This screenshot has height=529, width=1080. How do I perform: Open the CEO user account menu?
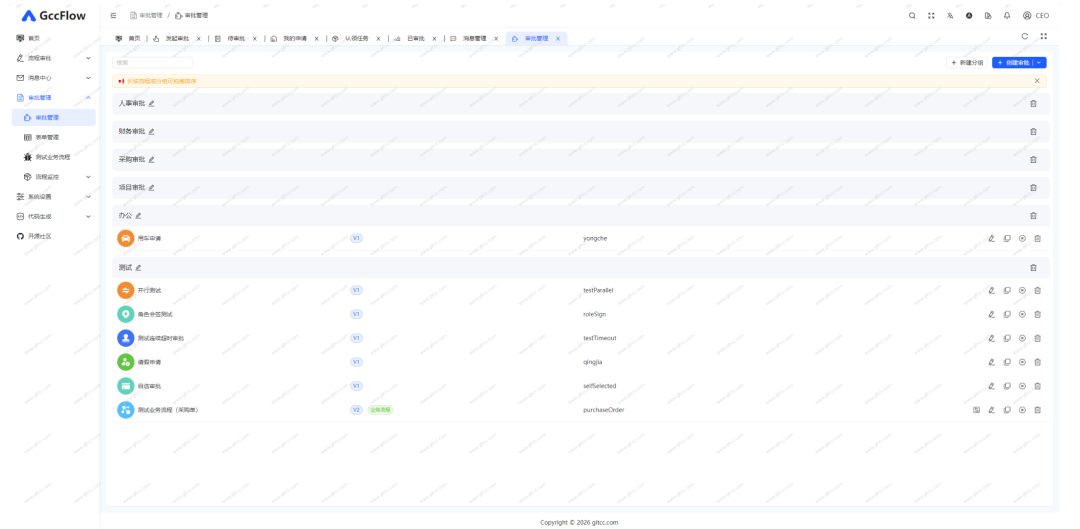pyautogui.click(x=1035, y=15)
